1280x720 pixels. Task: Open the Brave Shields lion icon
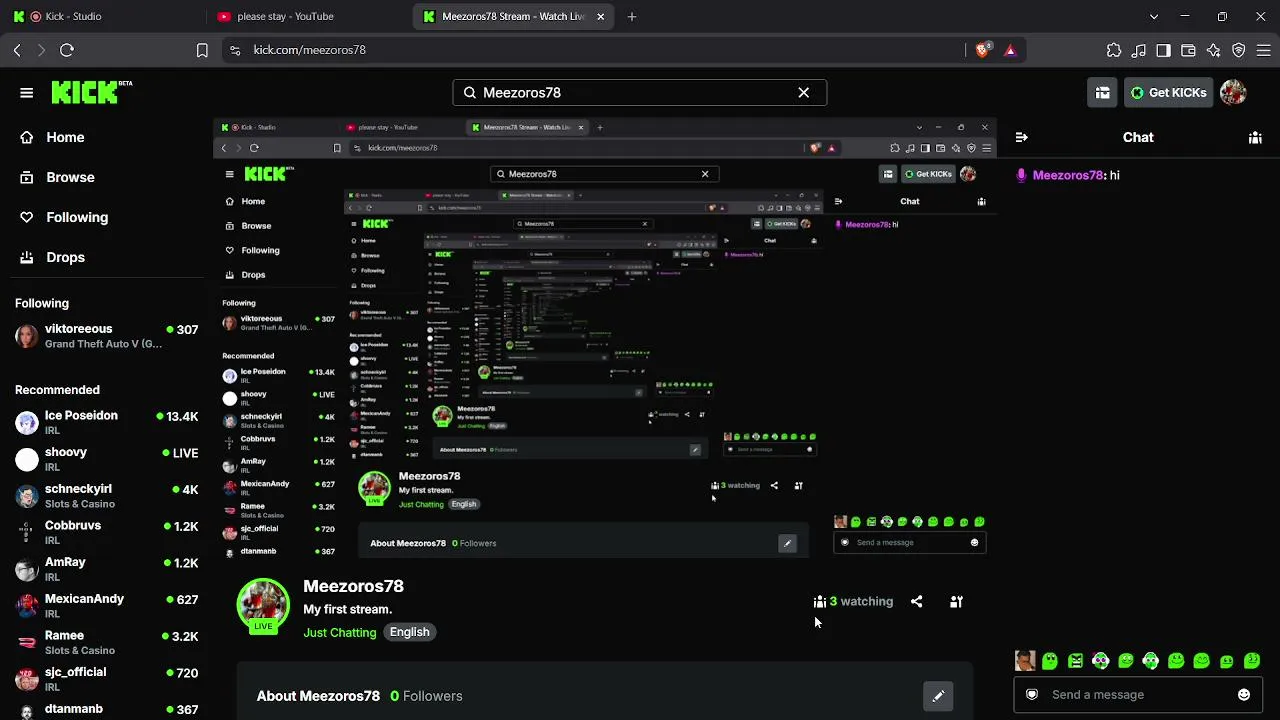tap(983, 50)
